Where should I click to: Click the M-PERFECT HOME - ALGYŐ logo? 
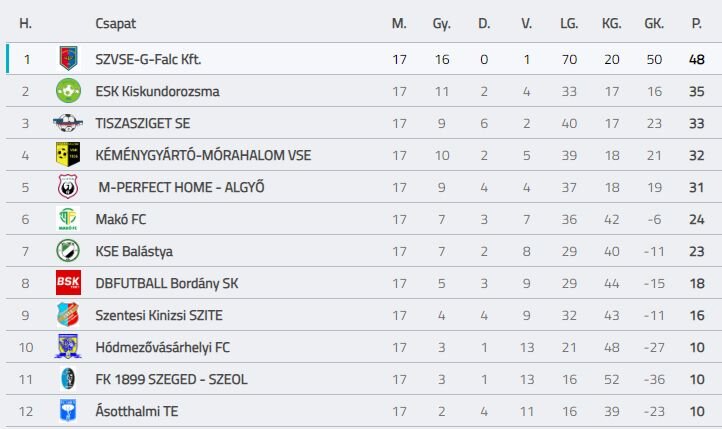click(68, 187)
